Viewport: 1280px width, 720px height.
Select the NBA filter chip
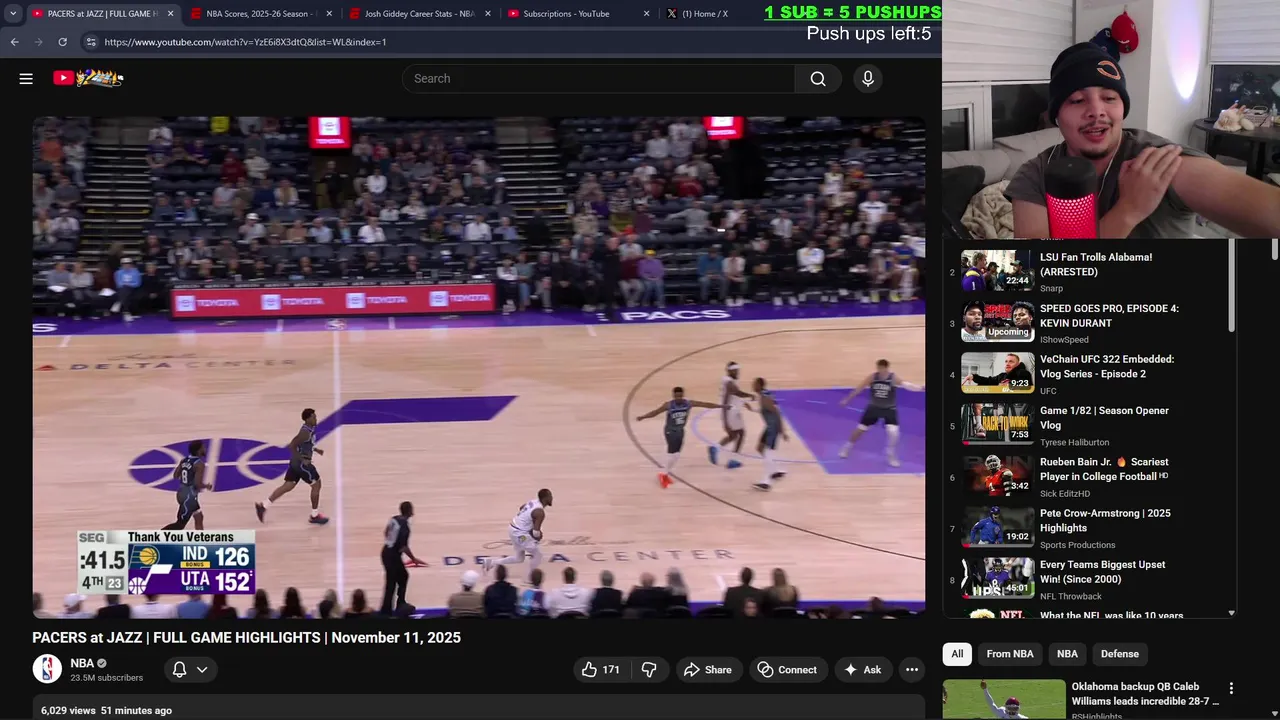tap(1067, 654)
